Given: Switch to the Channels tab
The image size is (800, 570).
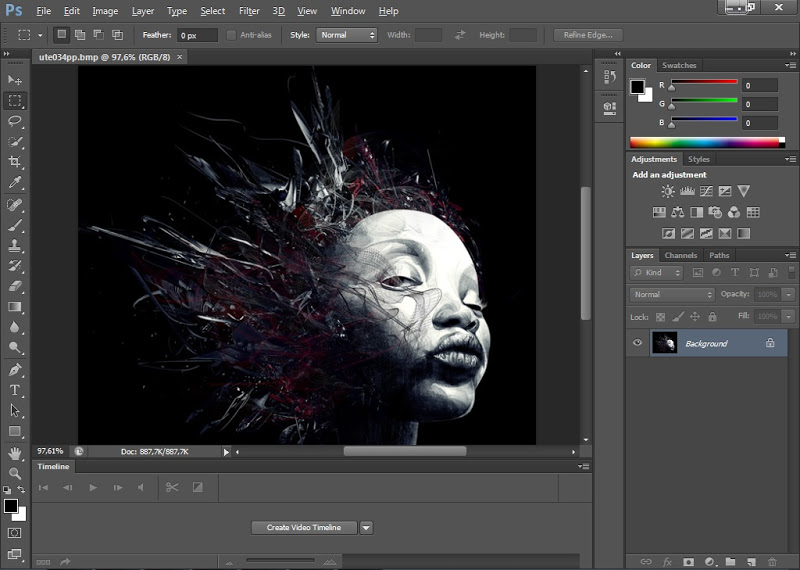Looking at the screenshot, I should click(x=681, y=255).
